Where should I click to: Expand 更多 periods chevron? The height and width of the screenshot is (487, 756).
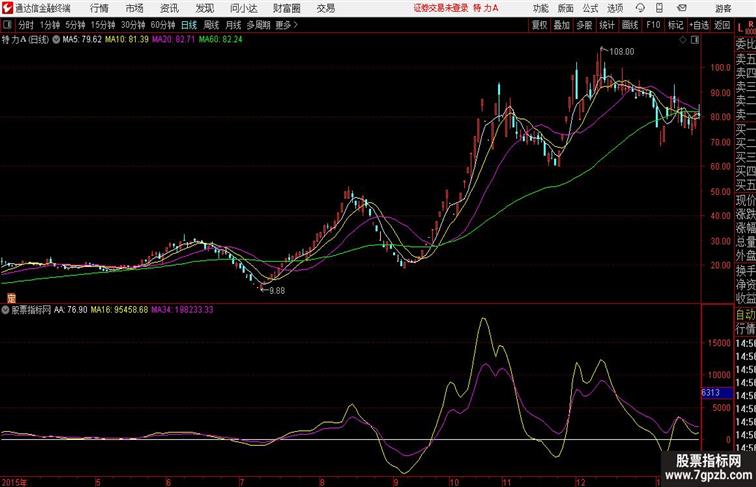(x=286, y=25)
